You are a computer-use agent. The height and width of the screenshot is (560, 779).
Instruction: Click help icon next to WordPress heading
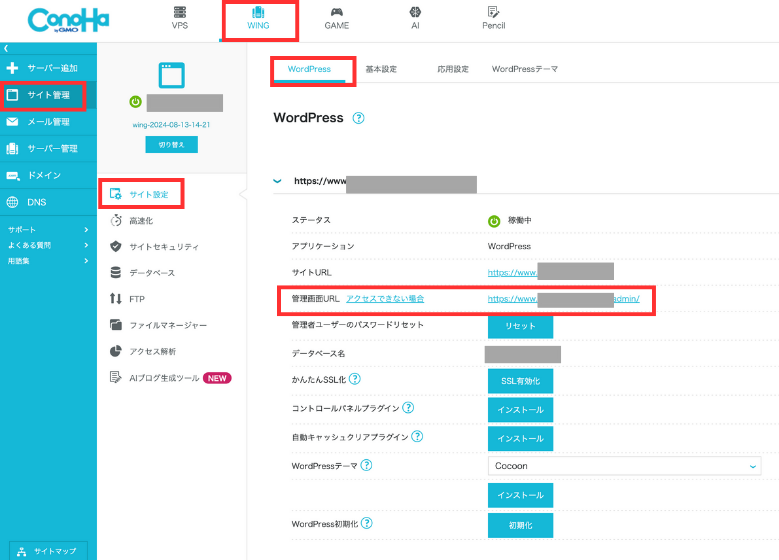pyautogui.click(x=358, y=118)
